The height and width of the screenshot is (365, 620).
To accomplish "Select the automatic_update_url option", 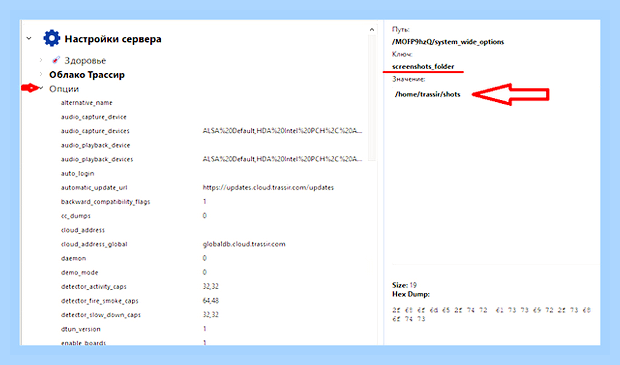I will pos(94,187).
